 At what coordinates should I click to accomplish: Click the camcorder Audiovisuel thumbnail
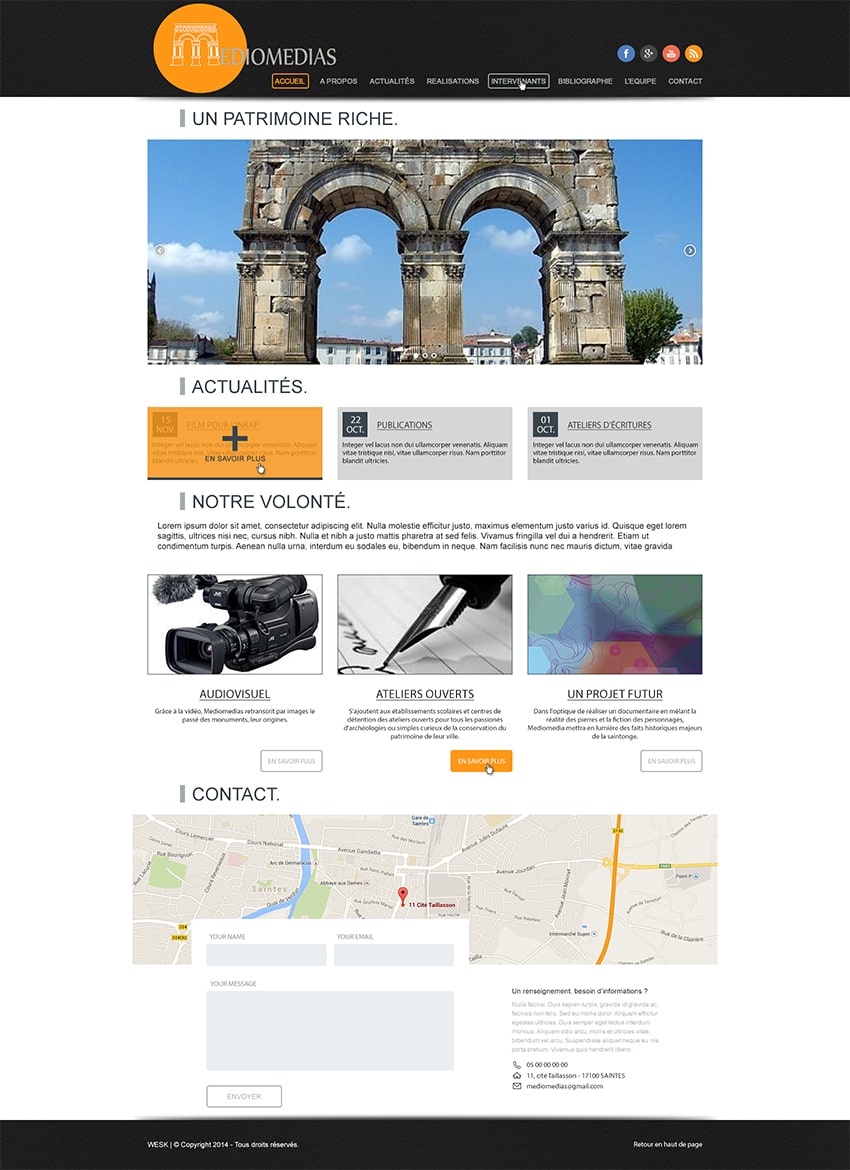click(235, 624)
